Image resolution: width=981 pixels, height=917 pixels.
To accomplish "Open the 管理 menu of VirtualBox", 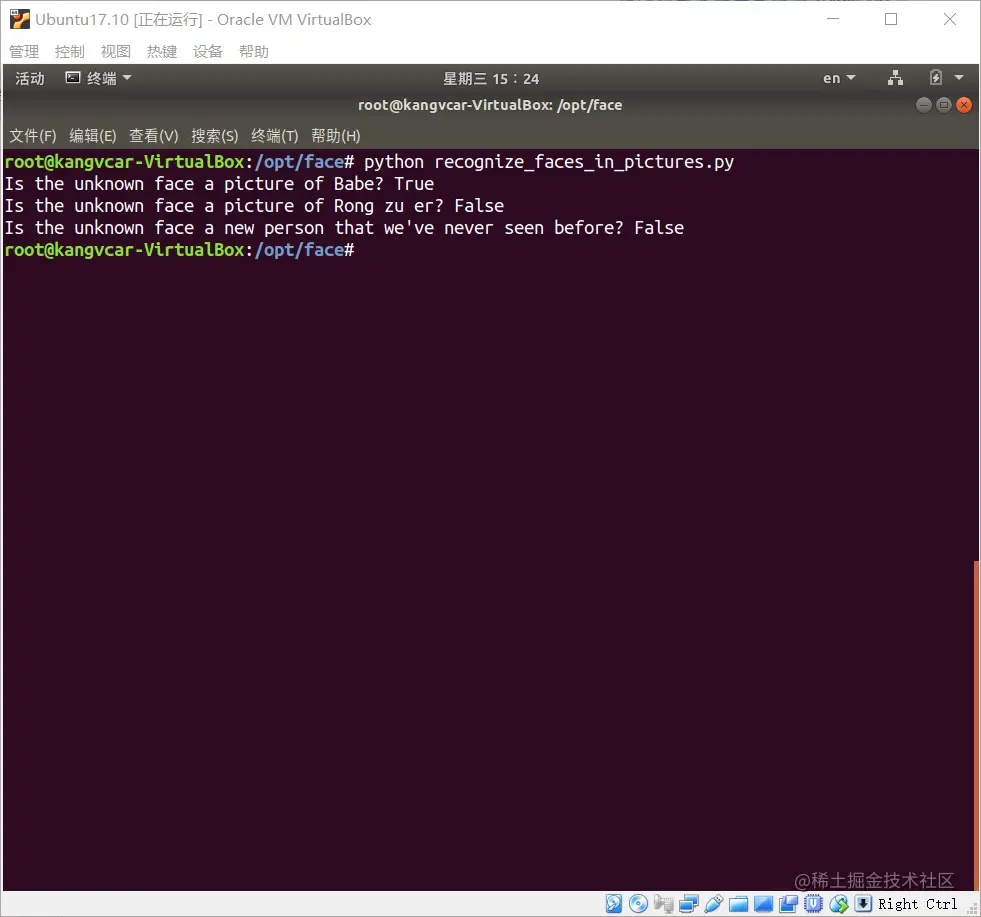I will pos(24,51).
